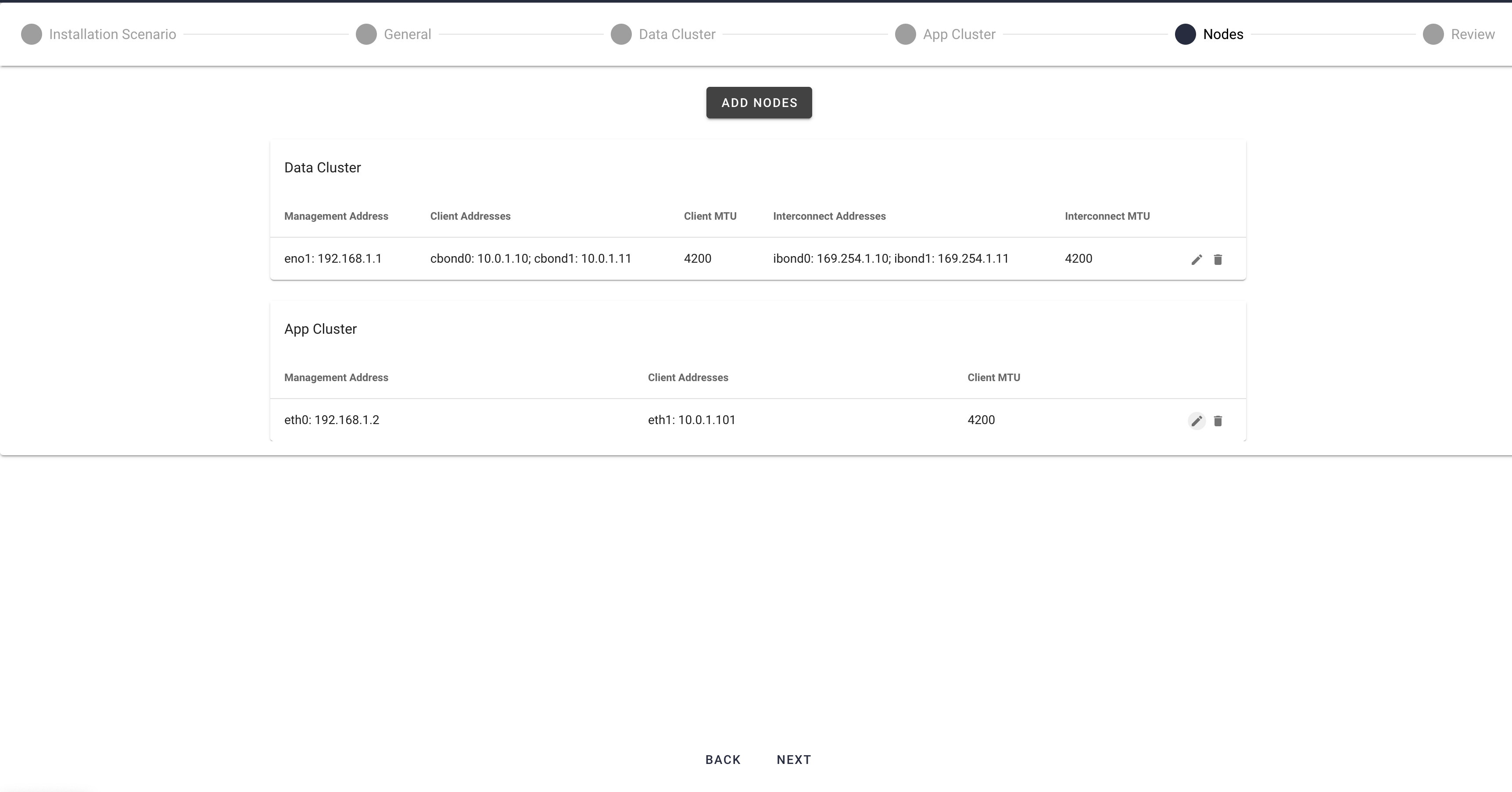This screenshot has width=1512, height=792.
Task: Expand the Data Cluster section
Action: [323, 167]
